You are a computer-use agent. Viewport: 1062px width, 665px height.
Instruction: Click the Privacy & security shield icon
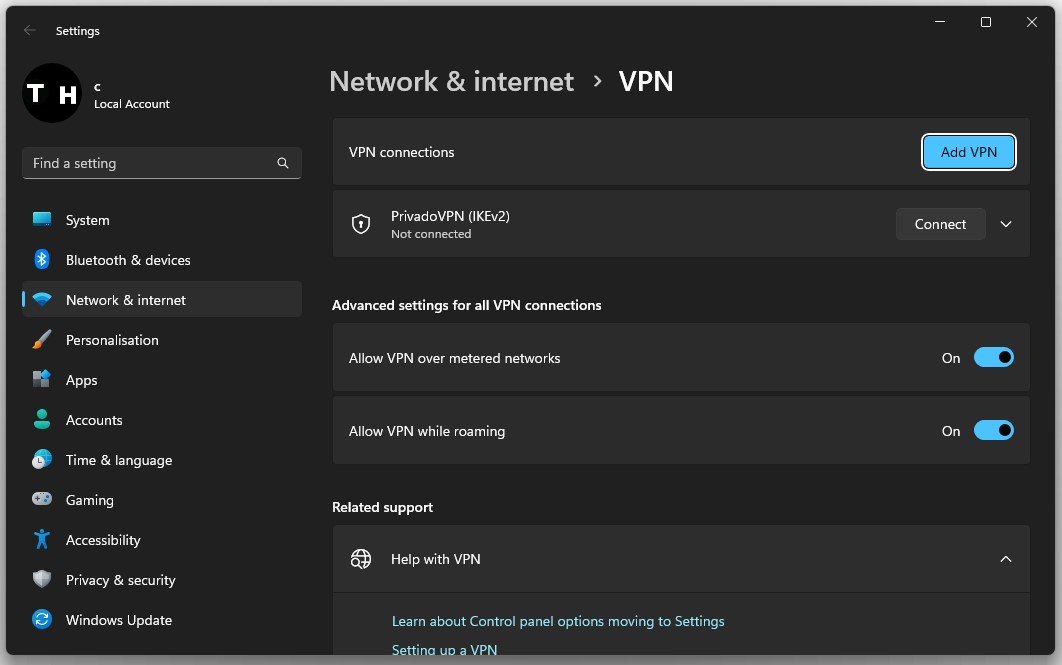point(41,579)
